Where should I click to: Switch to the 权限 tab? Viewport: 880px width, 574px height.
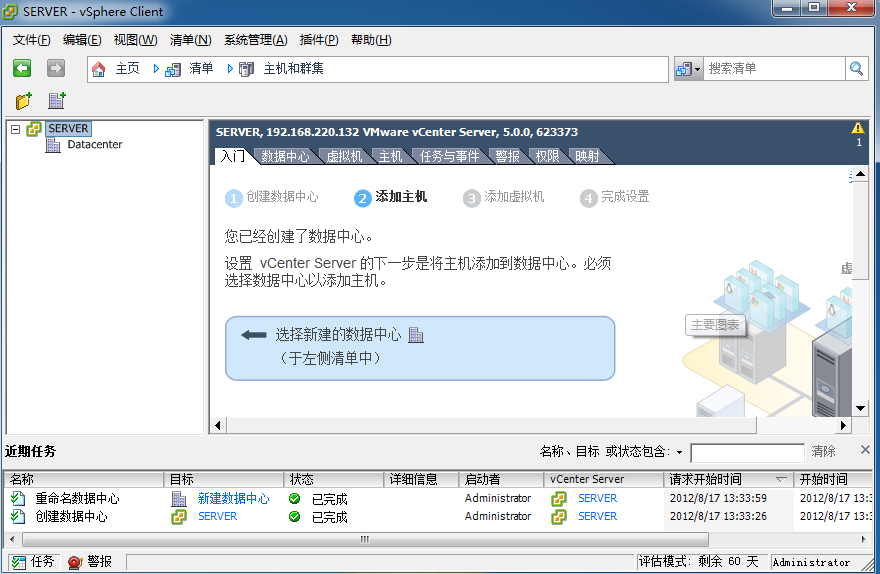pyautogui.click(x=547, y=157)
